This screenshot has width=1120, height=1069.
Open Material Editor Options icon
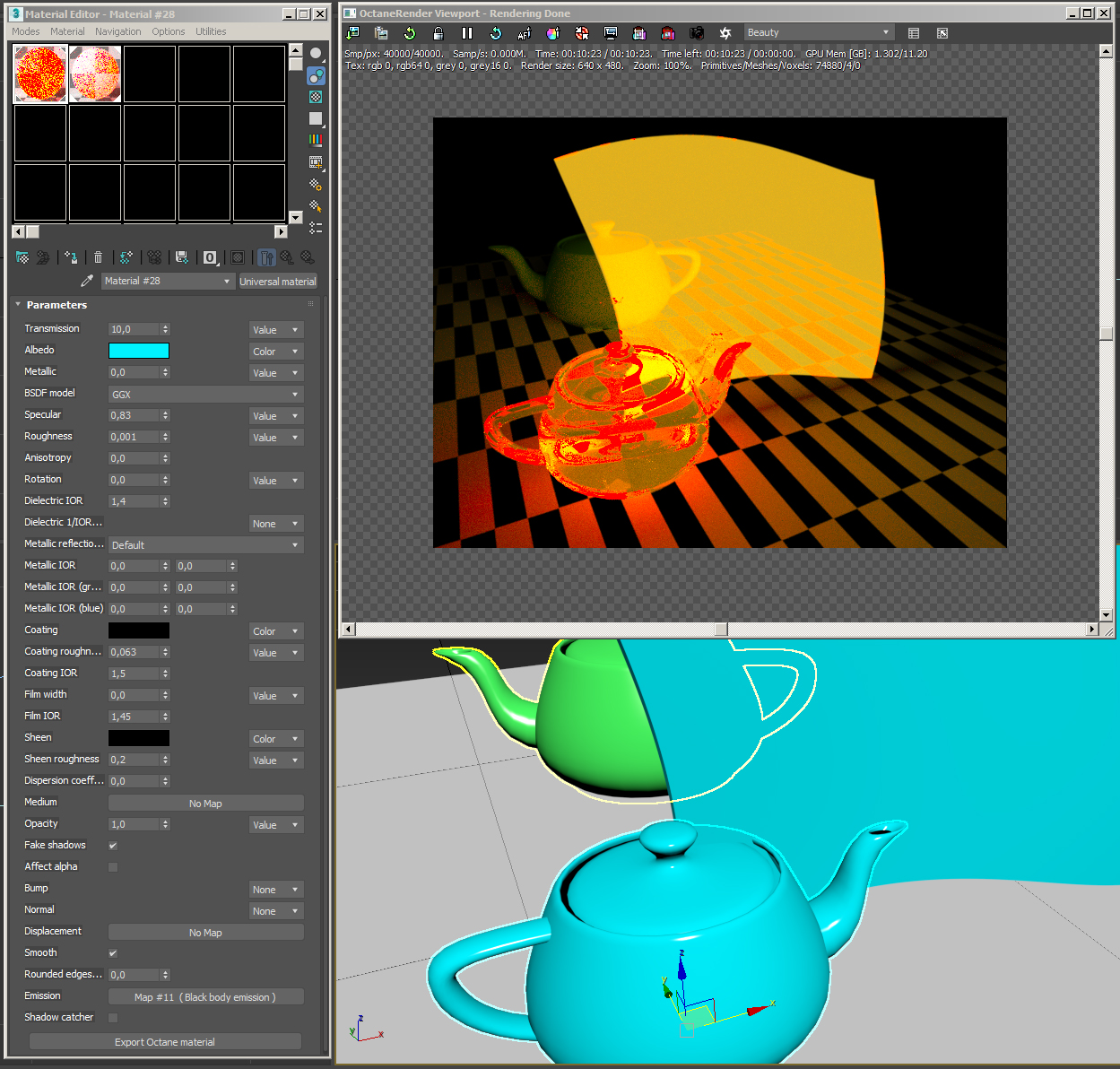pyautogui.click(x=316, y=184)
